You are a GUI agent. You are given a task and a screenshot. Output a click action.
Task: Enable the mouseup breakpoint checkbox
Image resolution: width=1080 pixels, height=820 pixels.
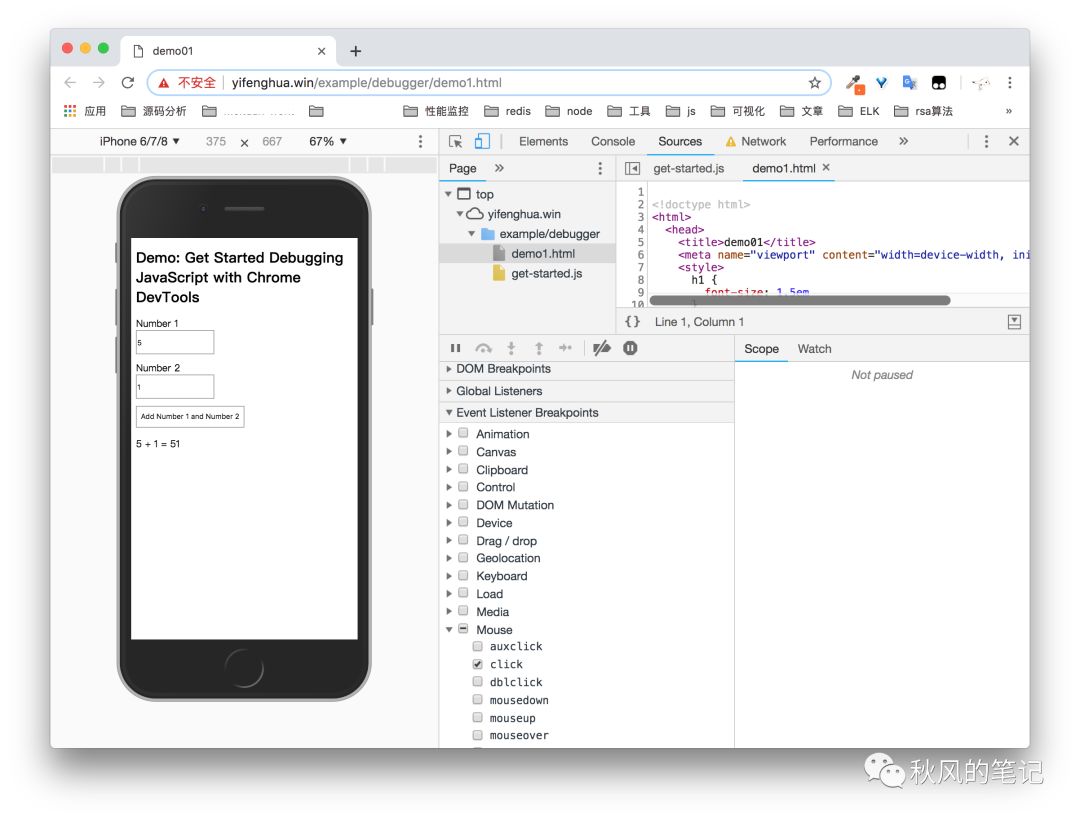477,717
